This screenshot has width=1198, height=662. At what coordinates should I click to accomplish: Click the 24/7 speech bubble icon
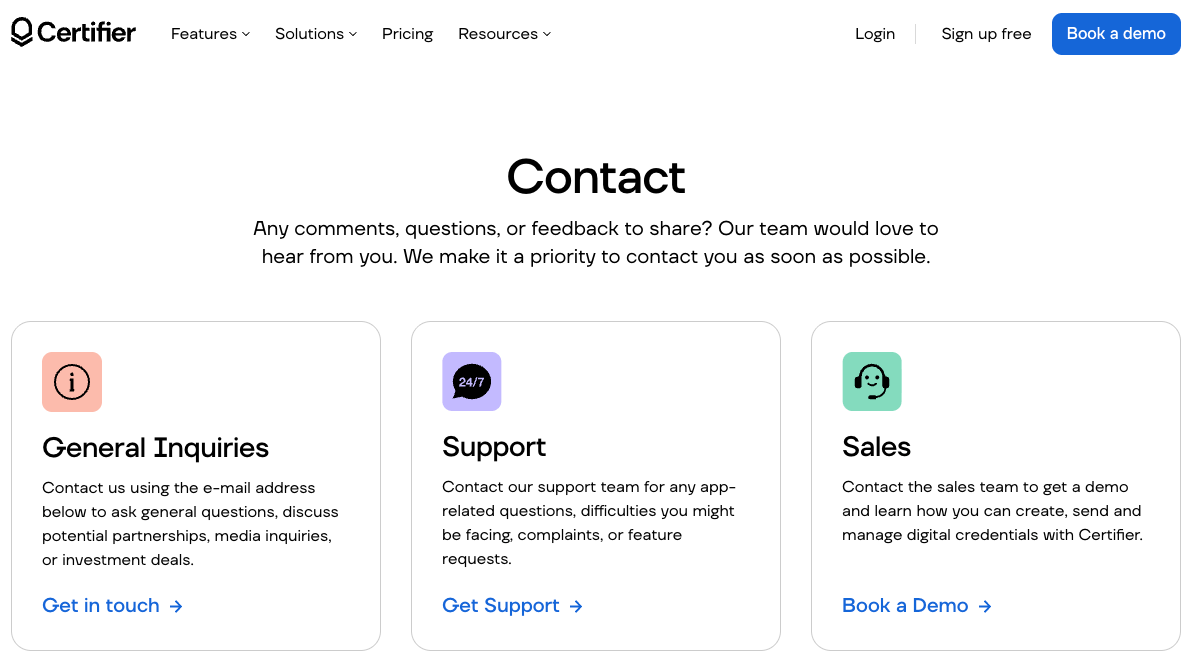coord(471,381)
